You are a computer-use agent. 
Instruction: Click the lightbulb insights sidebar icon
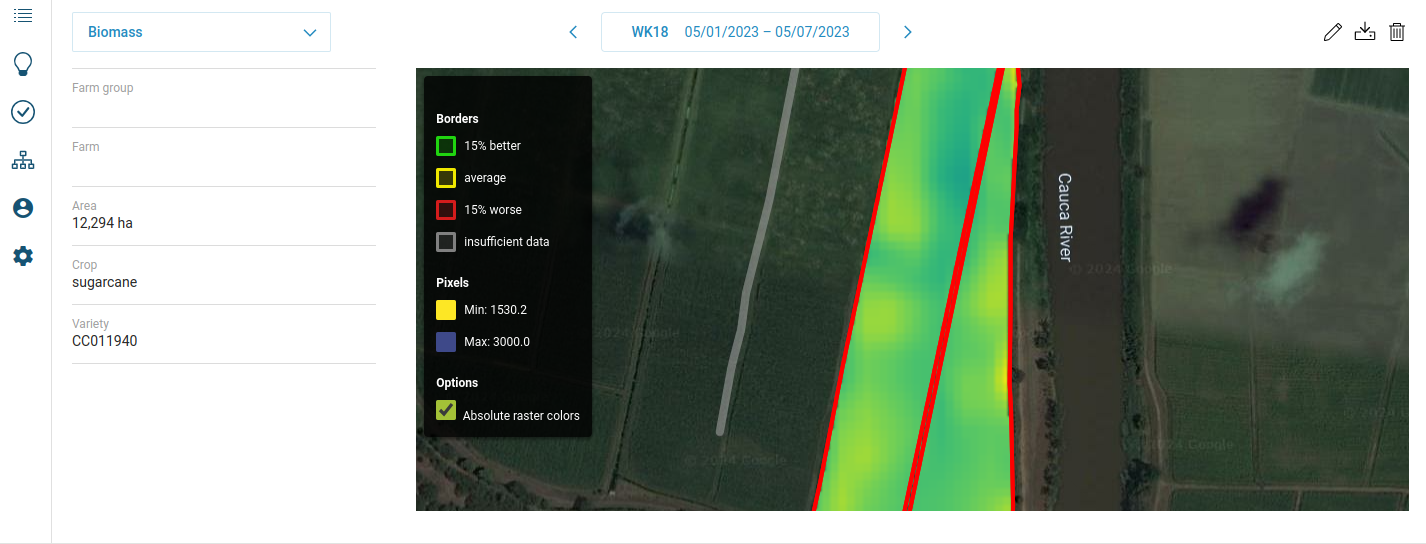(23, 65)
